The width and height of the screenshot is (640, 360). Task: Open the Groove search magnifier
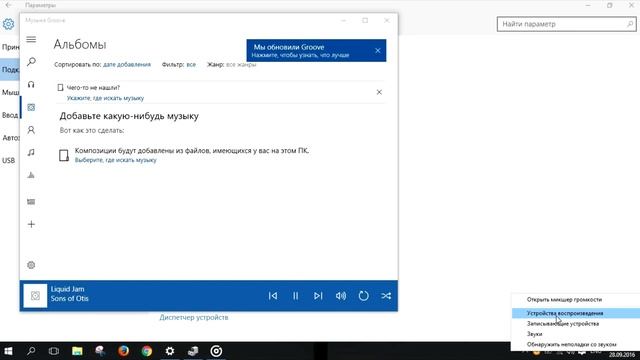[31, 62]
